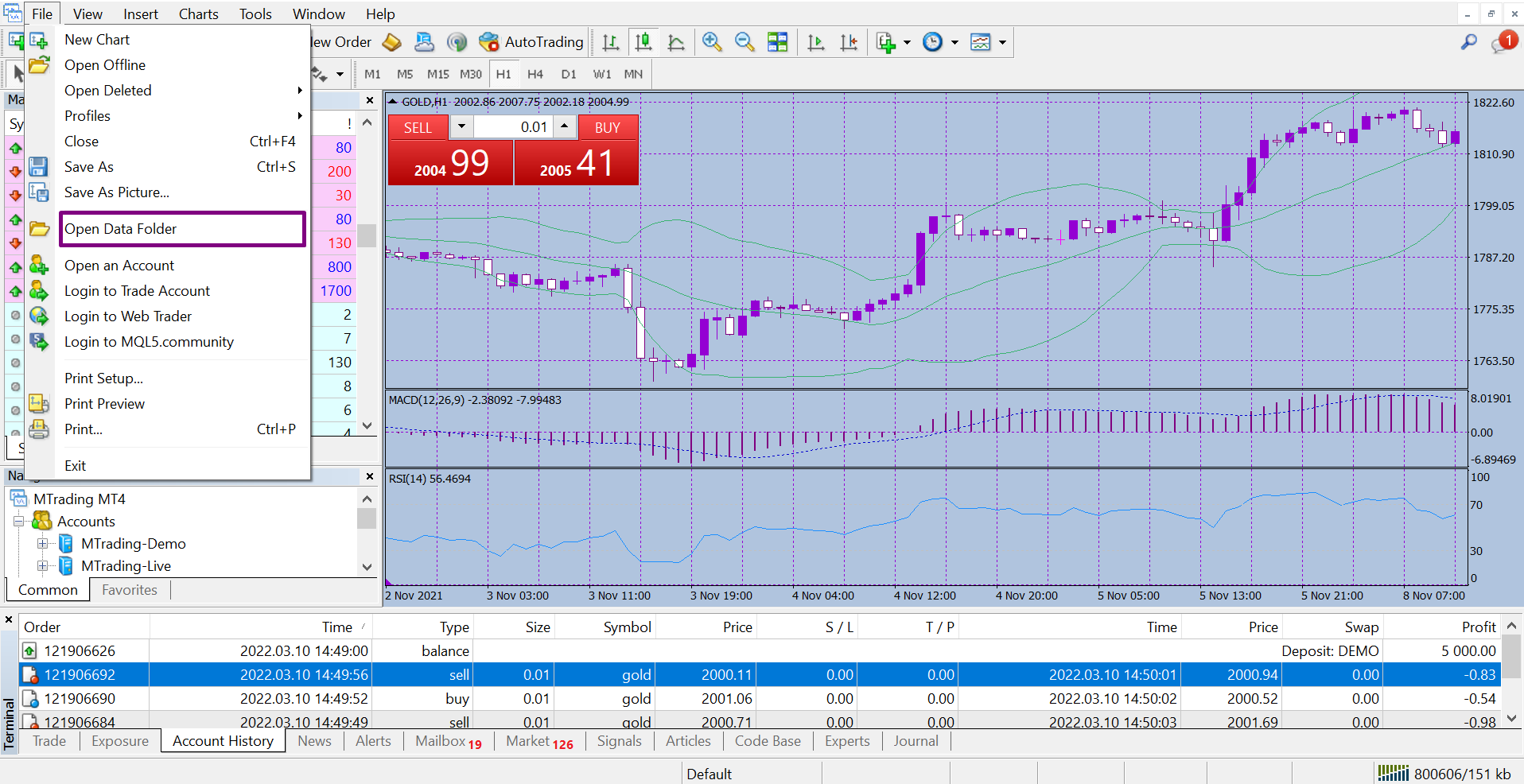Viewport: 1524px width, 784px height.
Task: Click the Navigator scrollbar thumb
Action: (367, 518)
